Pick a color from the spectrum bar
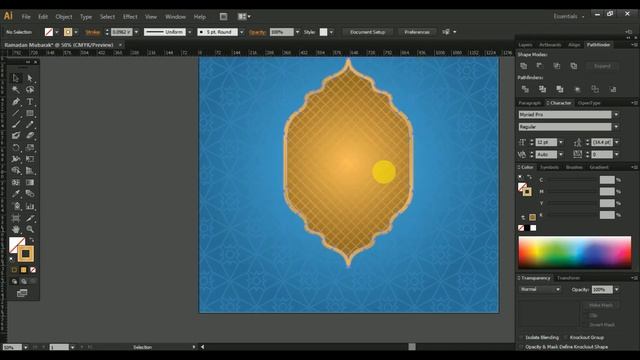The width and height of the screenshot is (640, 360). point(575,252)
